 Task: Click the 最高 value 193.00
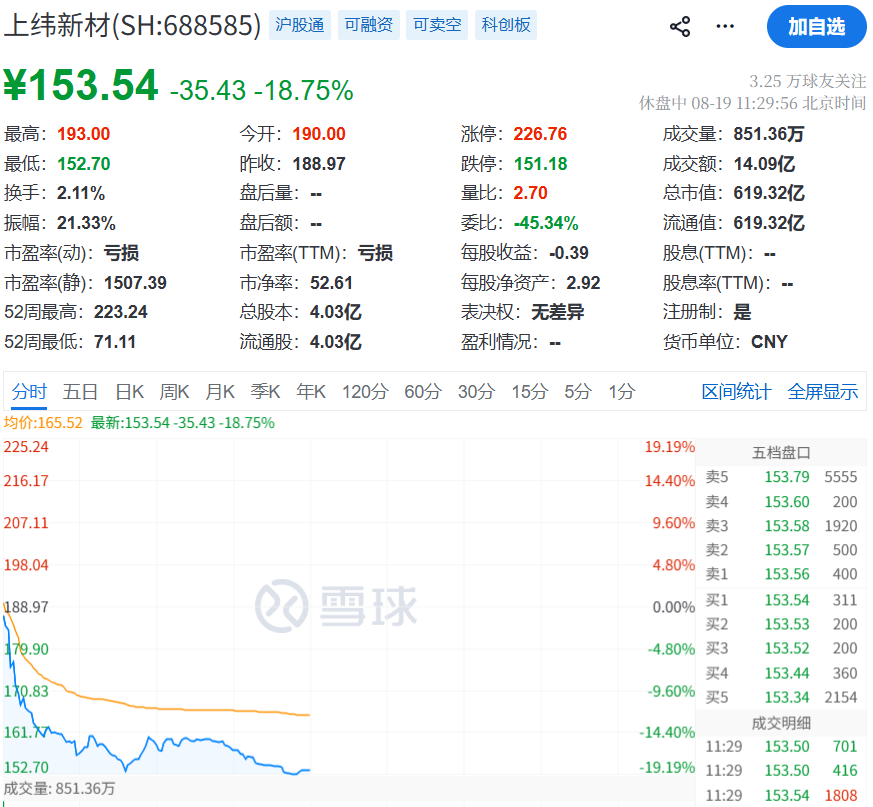[84, 134]
